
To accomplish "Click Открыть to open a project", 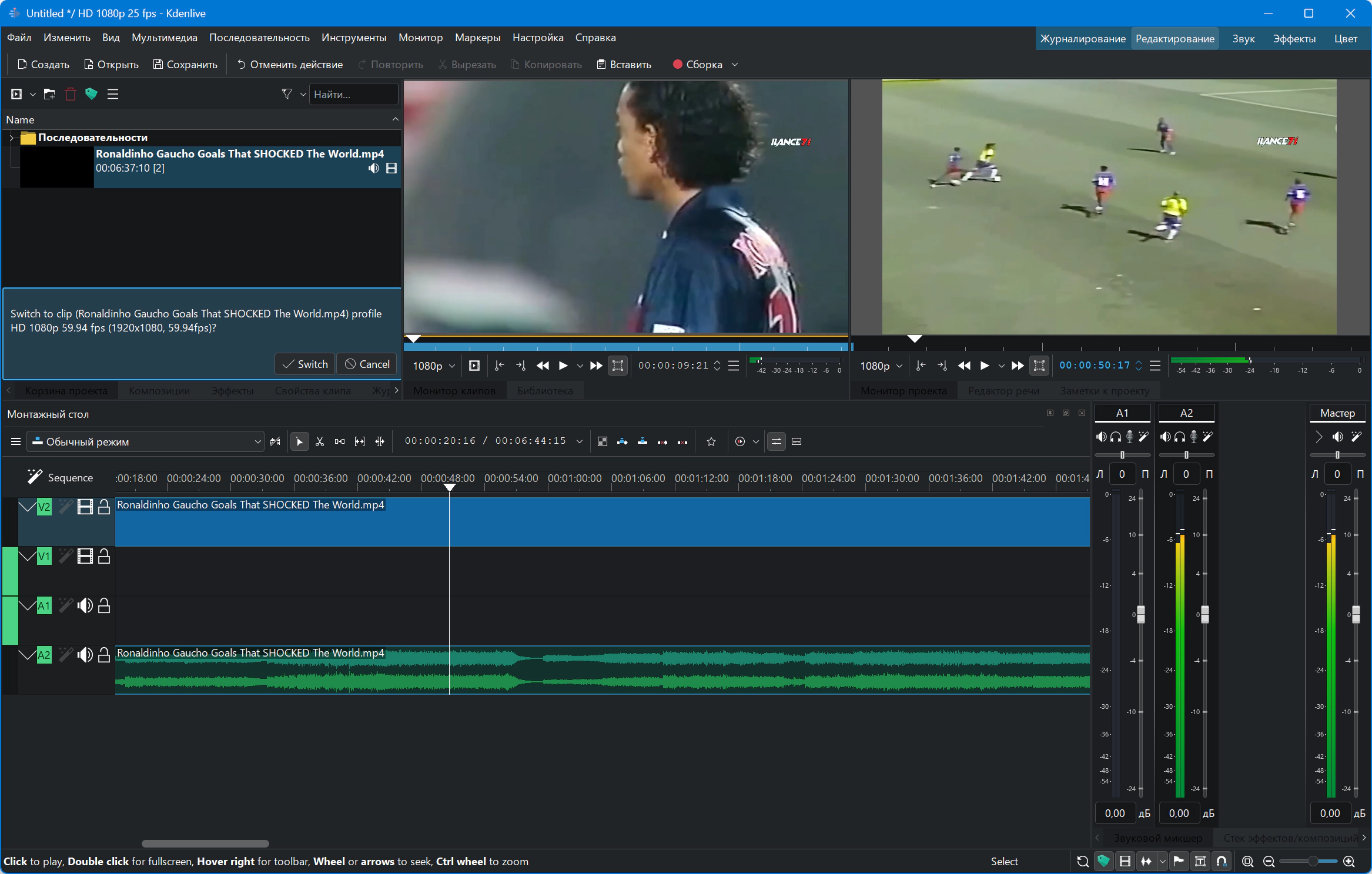I will [111, 65].
